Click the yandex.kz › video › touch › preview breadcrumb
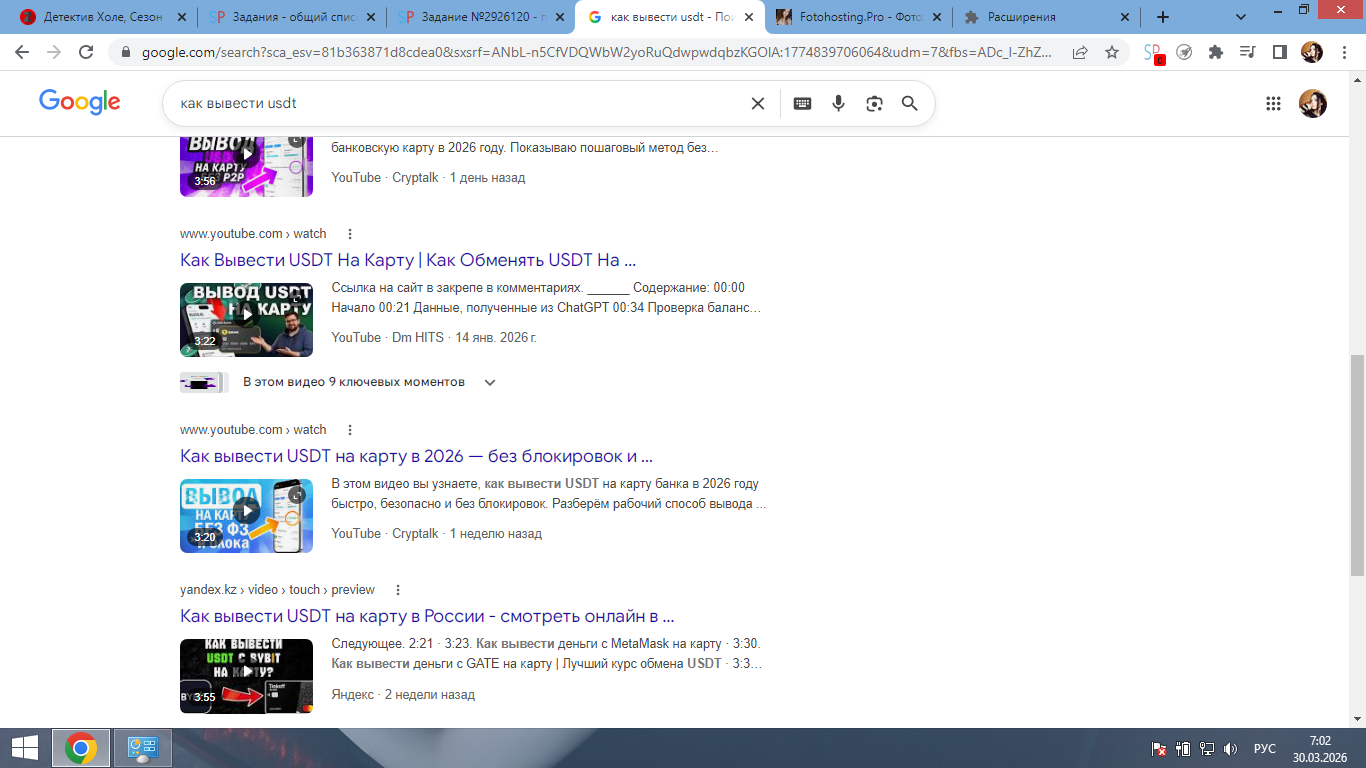The image size is (1366, 768). coord(277,590)
